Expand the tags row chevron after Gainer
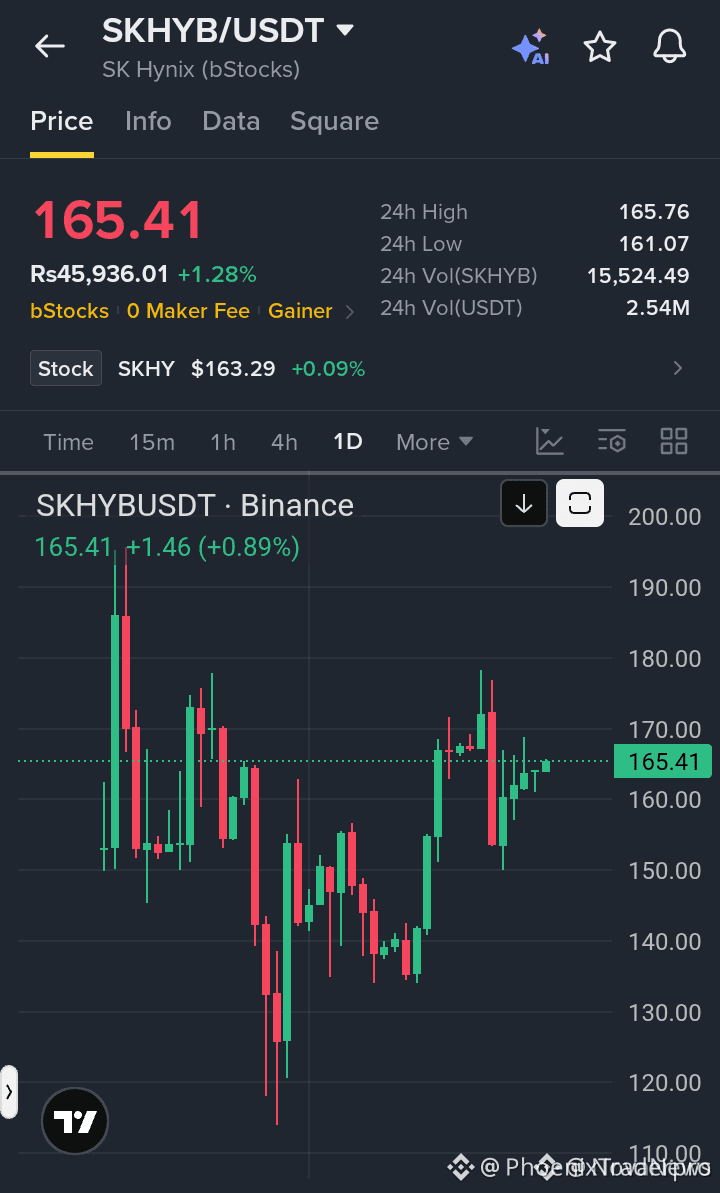Viewport: 720px width, 1193px height. (350, 311)
